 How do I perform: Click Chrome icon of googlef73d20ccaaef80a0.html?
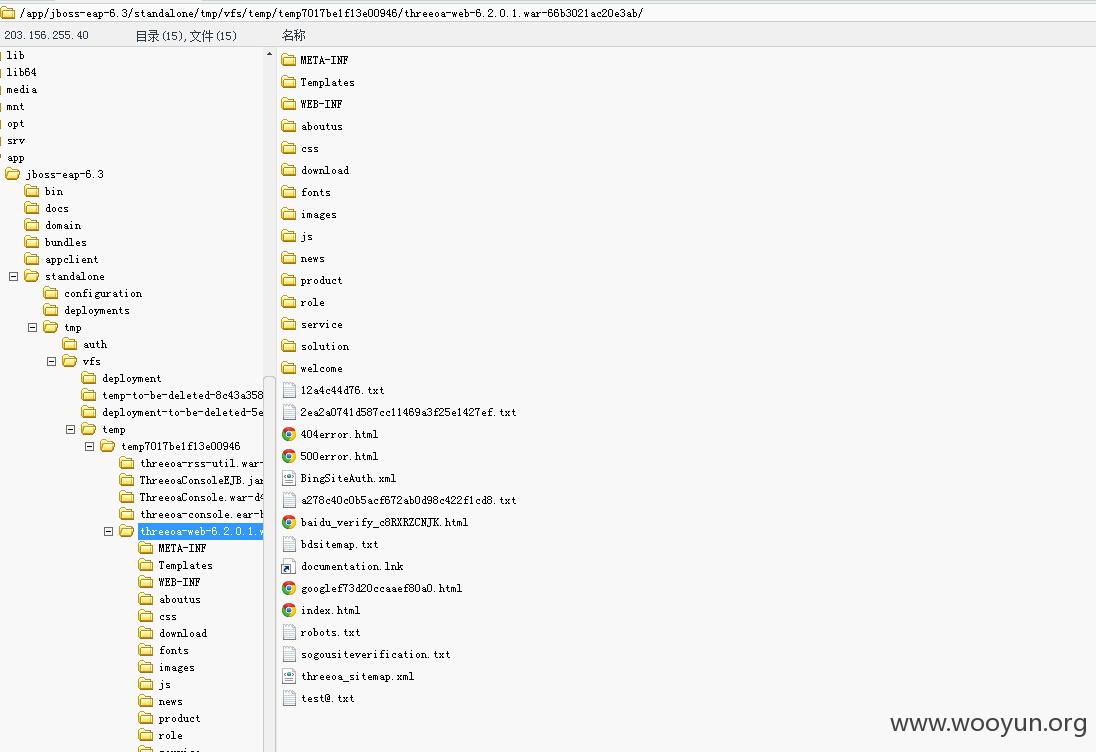tap(289, 588)
